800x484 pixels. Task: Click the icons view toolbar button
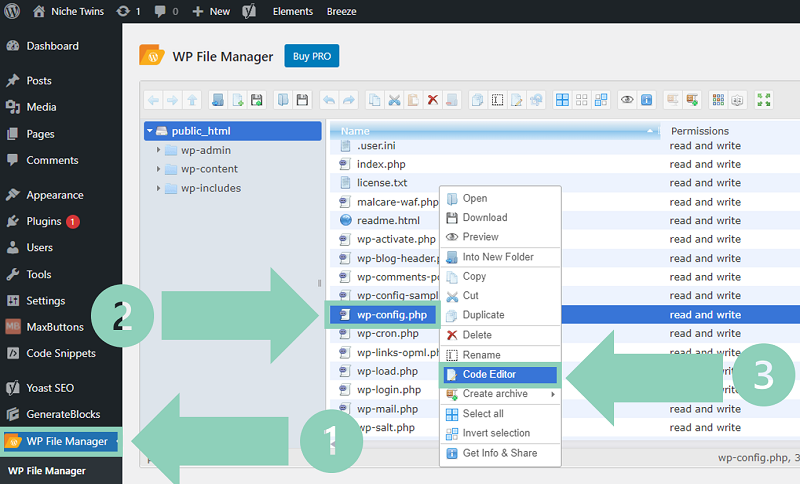click(718, 100)
